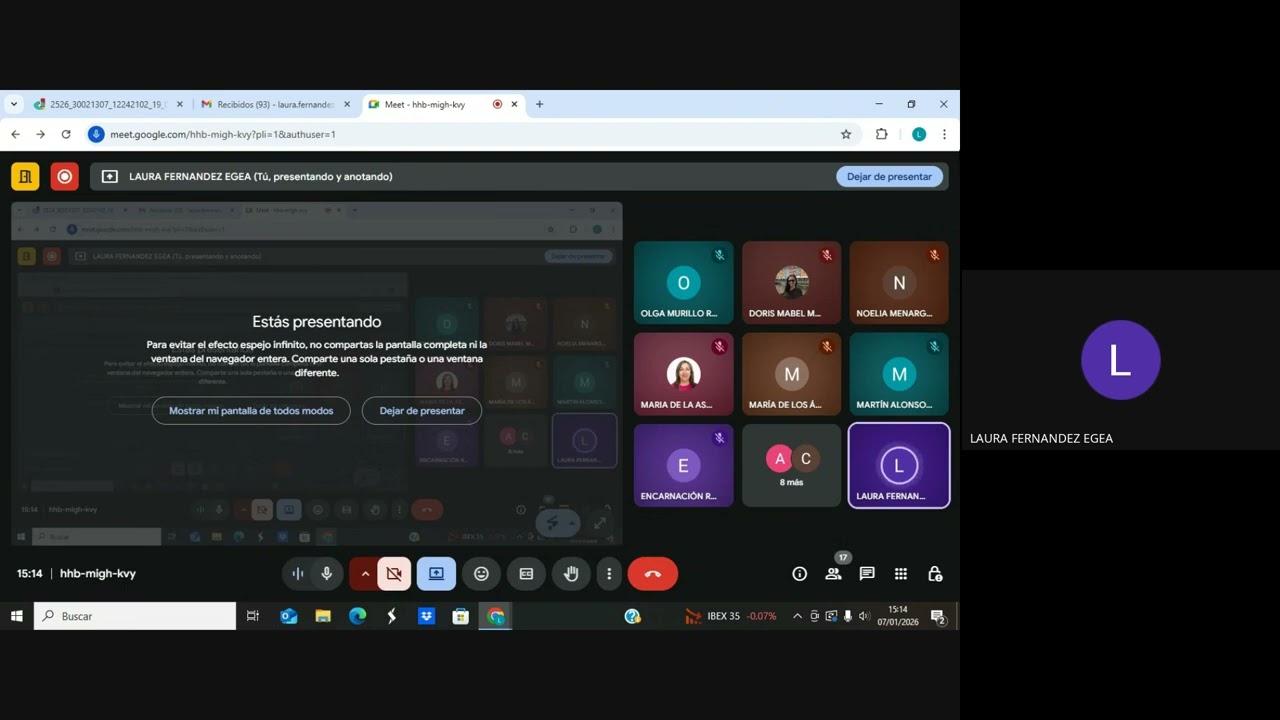This screenshot has width=1280, height=720.
Task: Click Dejar de presentar in the top banner
Action: (889, 176)
